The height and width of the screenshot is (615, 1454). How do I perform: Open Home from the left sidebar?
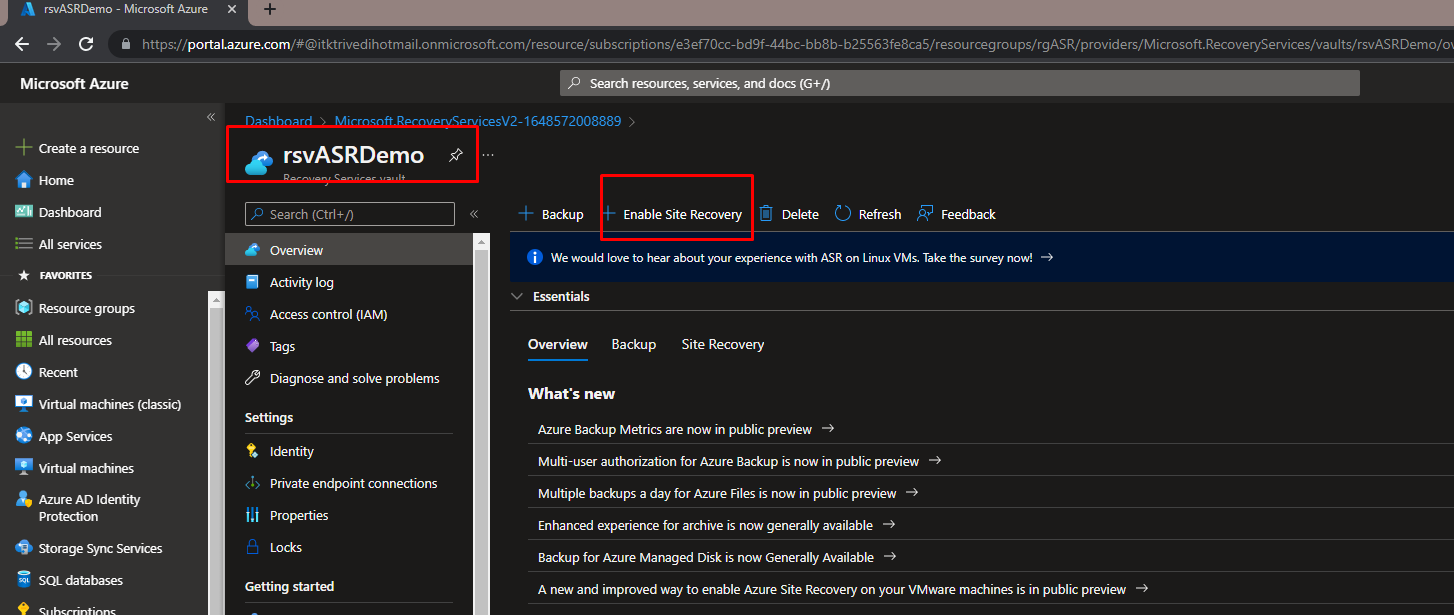[56, 180]
